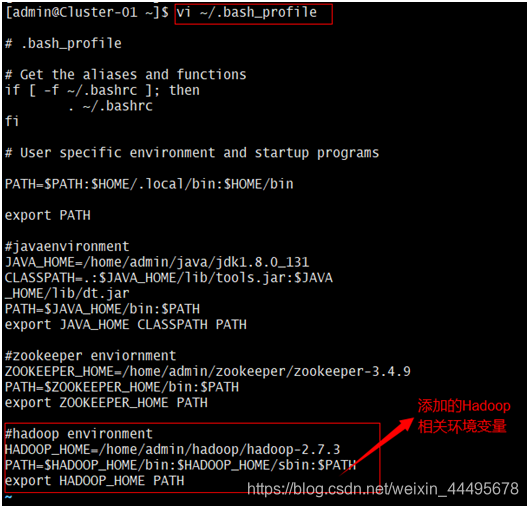The width and height of the screenshot is (529, 508).
Task: Click '# Get the aliases and functions' line
Action: (126, 75)
